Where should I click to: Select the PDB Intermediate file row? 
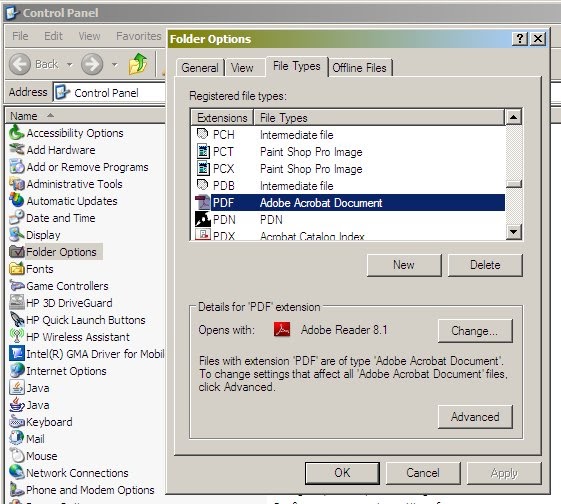pos(349,186)
